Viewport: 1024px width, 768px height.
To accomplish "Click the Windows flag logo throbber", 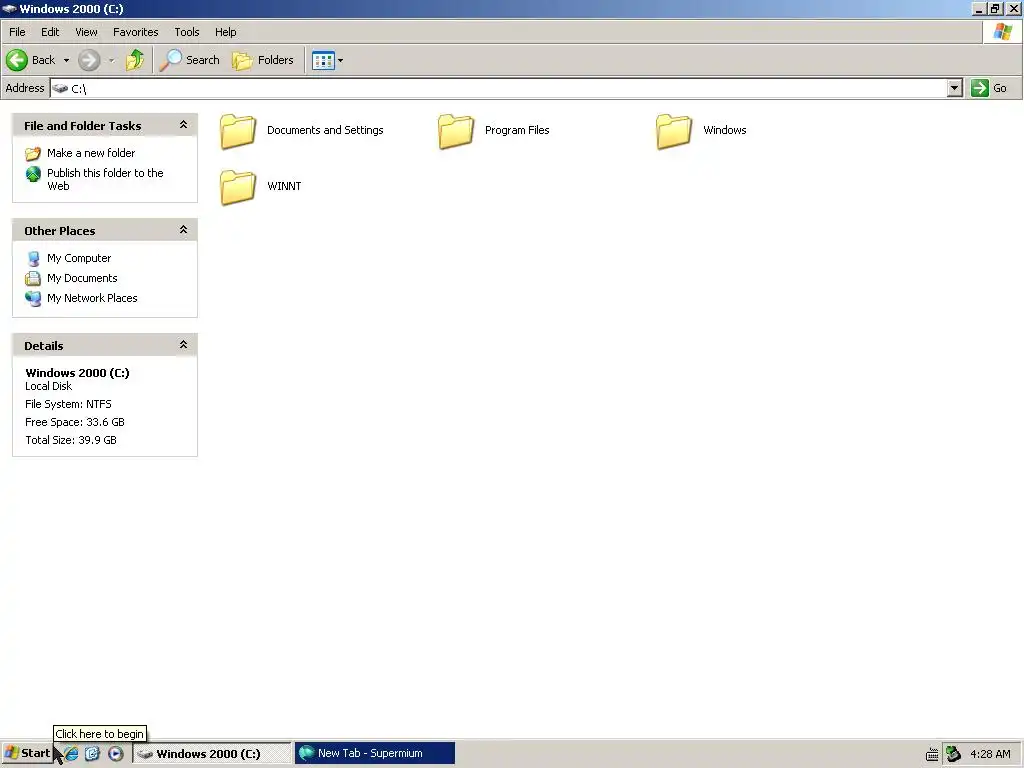I will [x=1002, y=32].
